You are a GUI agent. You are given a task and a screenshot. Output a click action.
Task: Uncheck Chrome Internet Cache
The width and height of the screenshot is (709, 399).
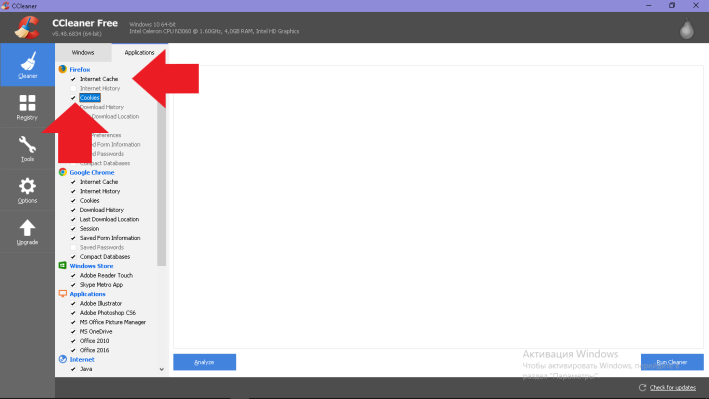pos(73,182)
